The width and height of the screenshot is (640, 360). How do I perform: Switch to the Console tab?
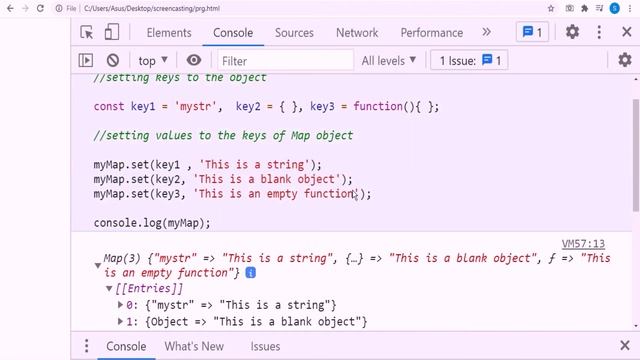[x=233, y=33]
